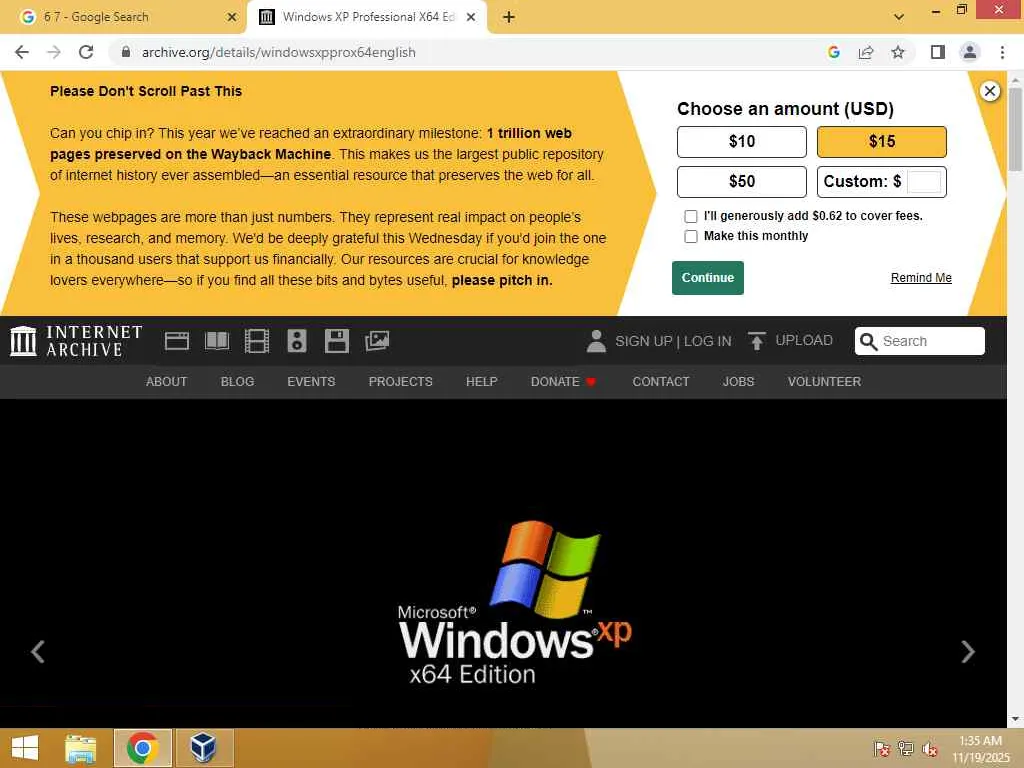
Task: Show next carousel image
Action: [x=968, y=651]
